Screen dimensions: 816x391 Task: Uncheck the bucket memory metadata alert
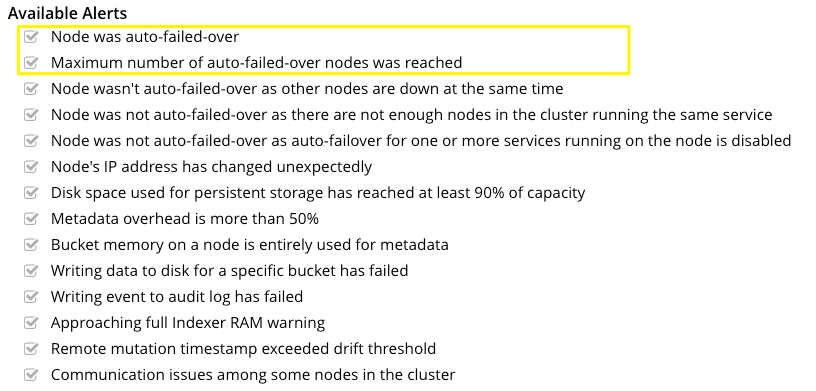click(x=31, y=245)
